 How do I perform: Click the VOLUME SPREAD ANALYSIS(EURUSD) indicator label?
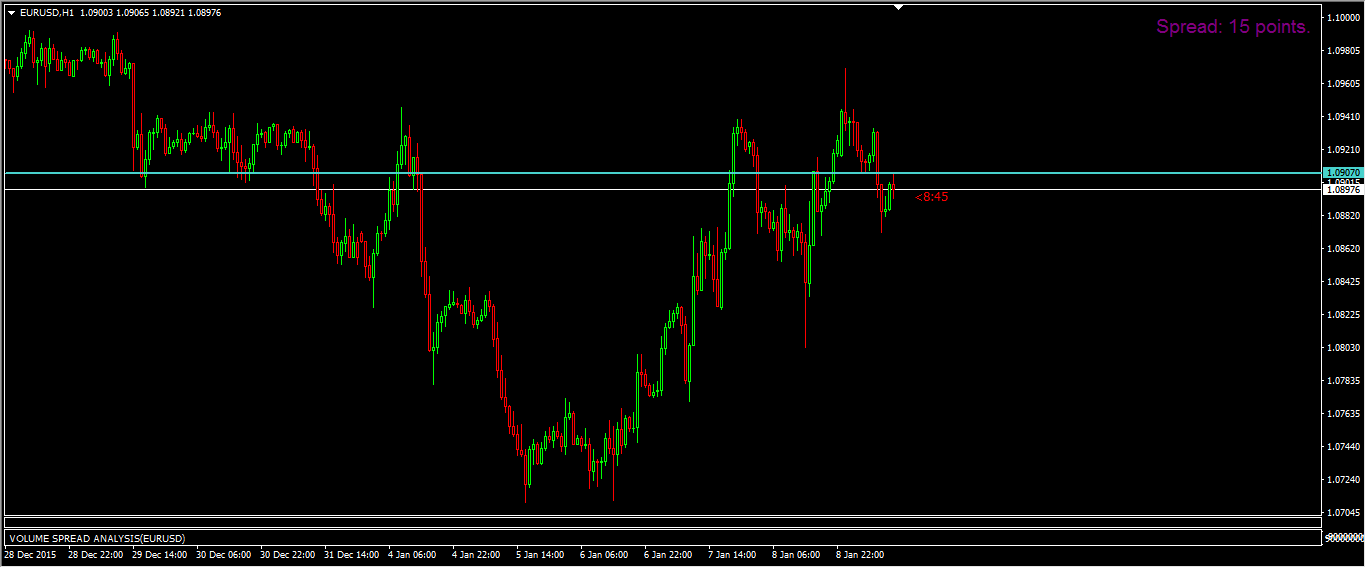click(98, 538)
